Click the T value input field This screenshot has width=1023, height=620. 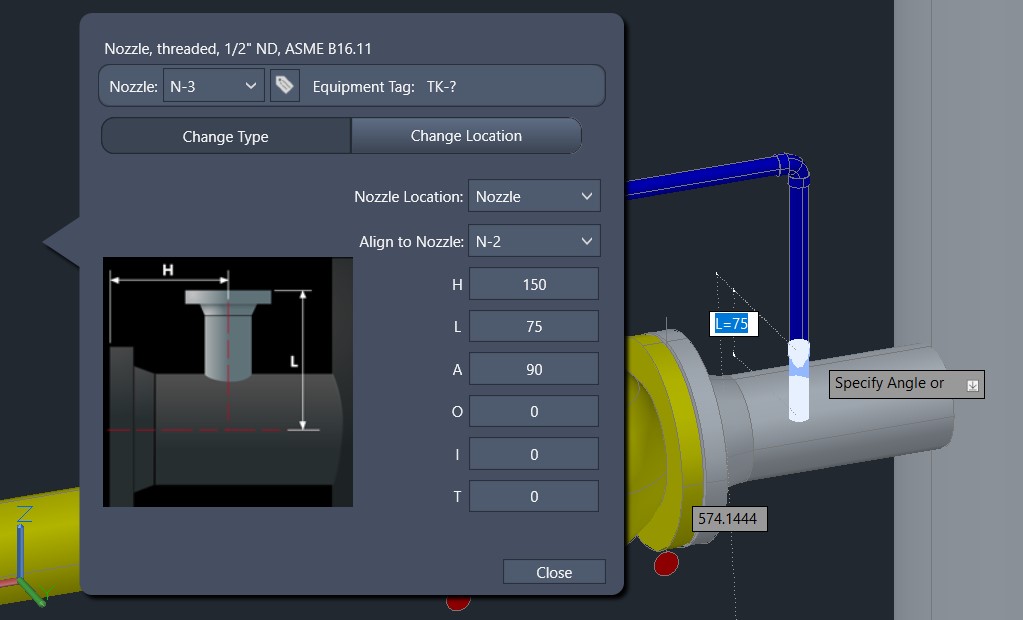coord(534,496)
